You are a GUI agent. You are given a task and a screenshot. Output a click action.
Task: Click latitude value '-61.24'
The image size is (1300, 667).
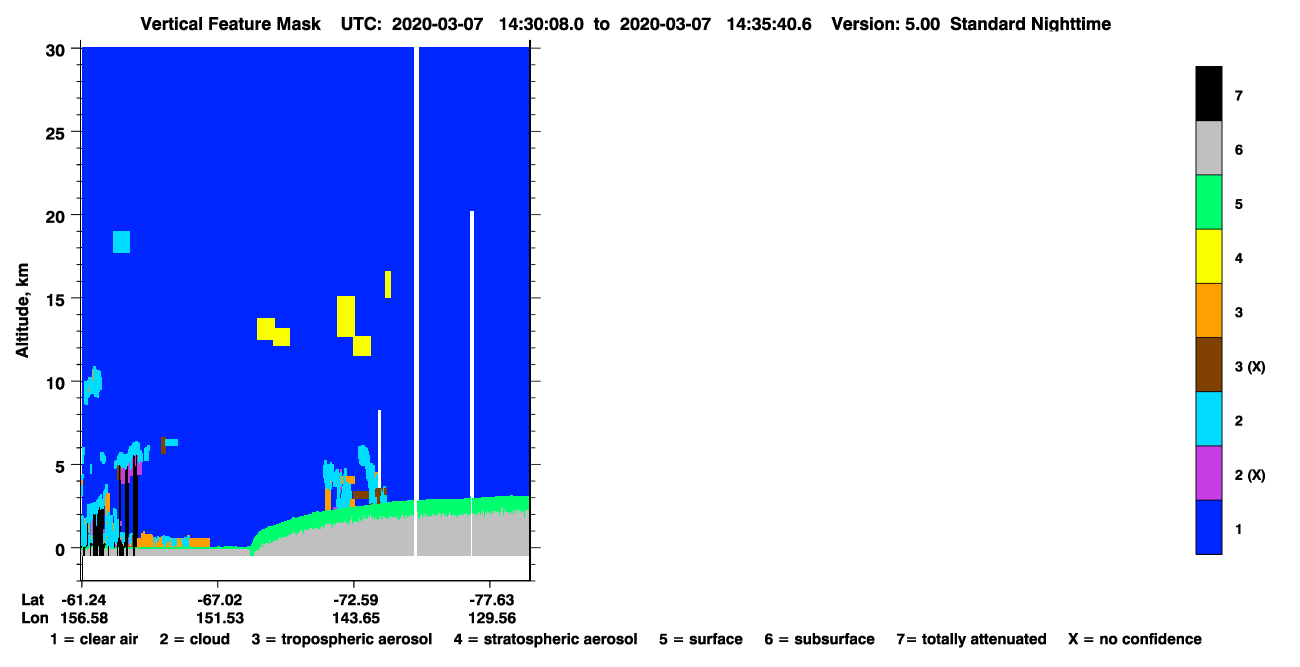coord(84,600)
